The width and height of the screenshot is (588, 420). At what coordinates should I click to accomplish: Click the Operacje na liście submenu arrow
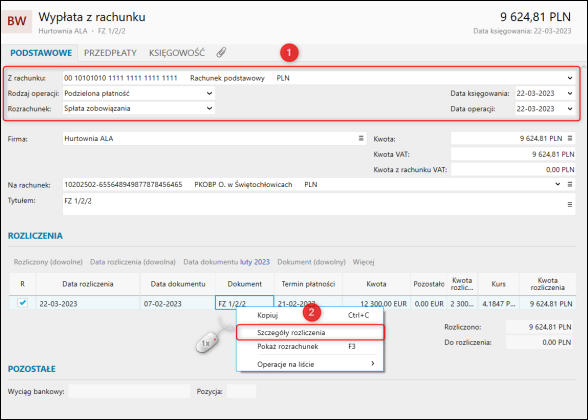pos(372,363)
